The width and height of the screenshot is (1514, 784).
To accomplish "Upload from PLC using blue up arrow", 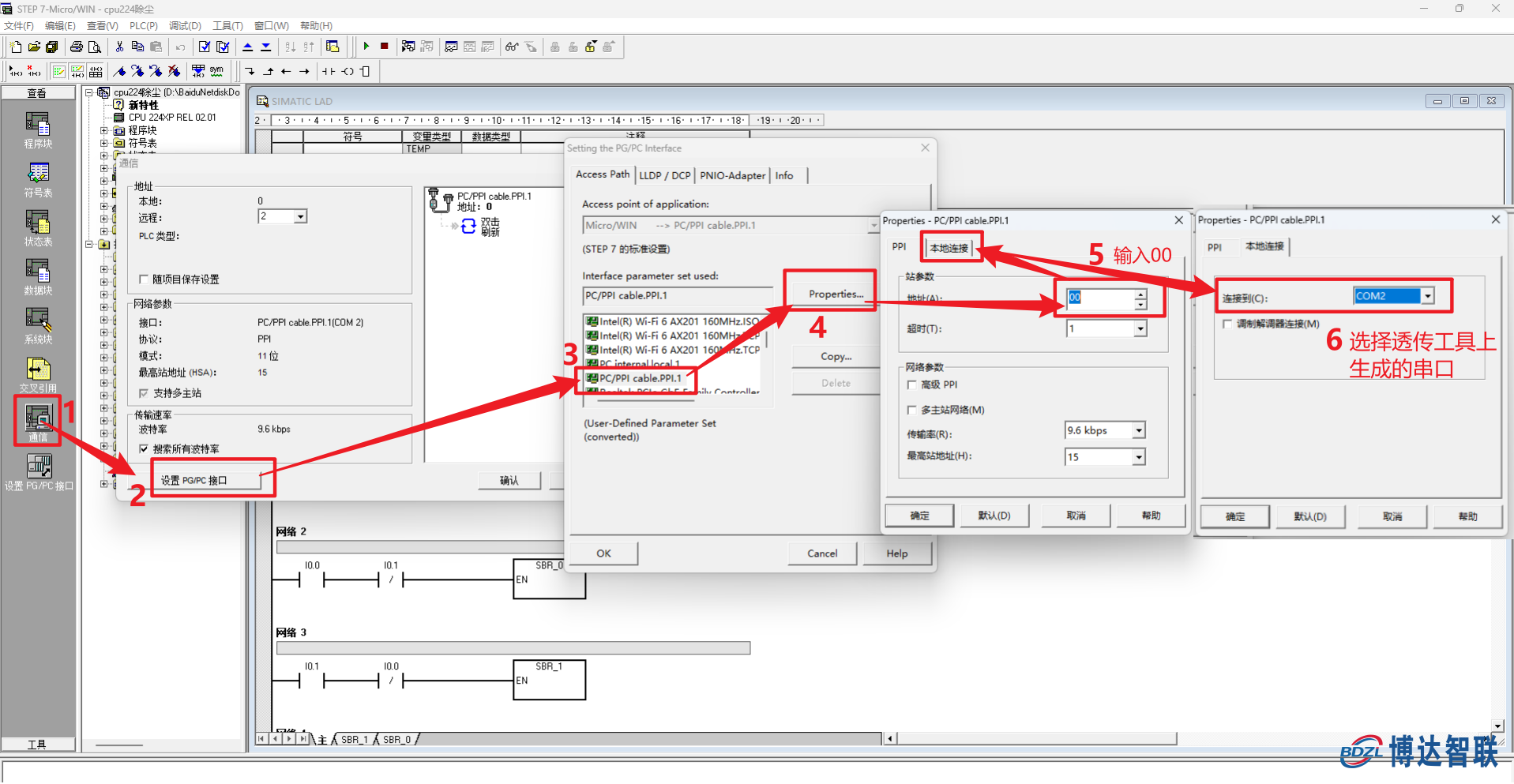I will (247, 47).
